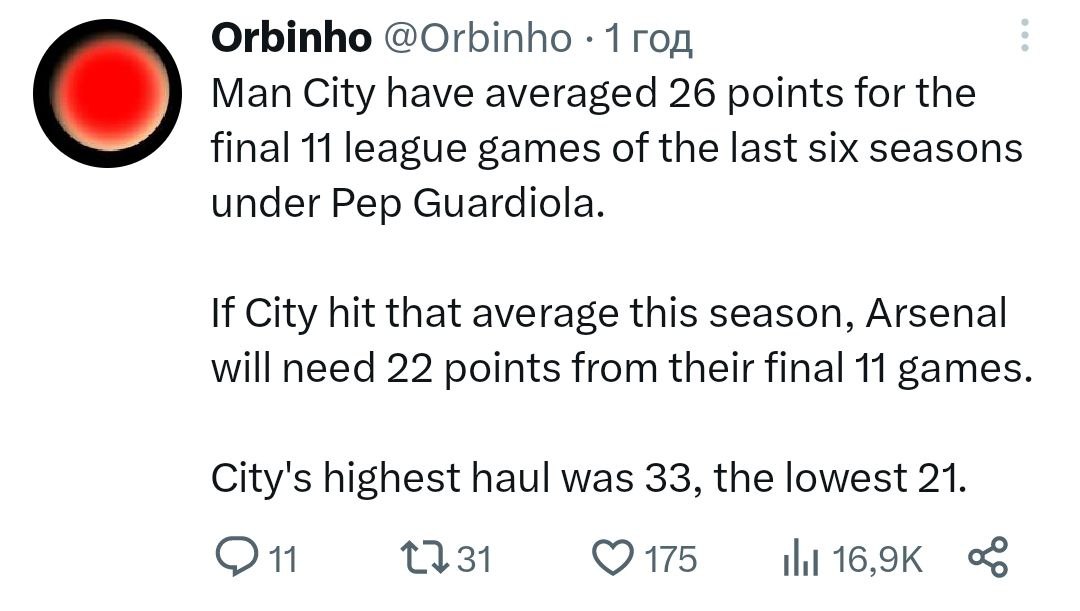Like the tweet with the heart icon

pyautogui.click(x=611, y=557)
